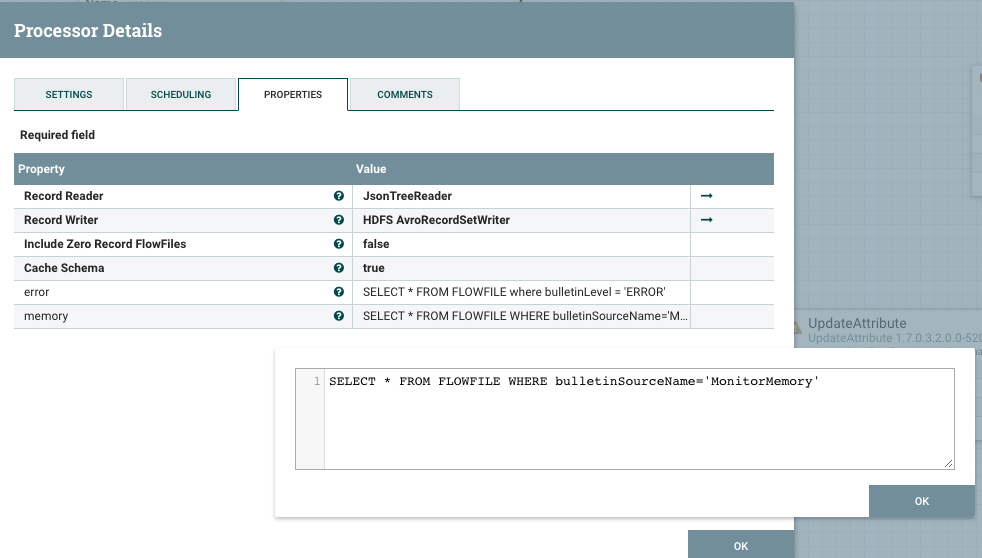Click help icon for Cache Schema property
This screenshot has height=558, width=982.
339,268
